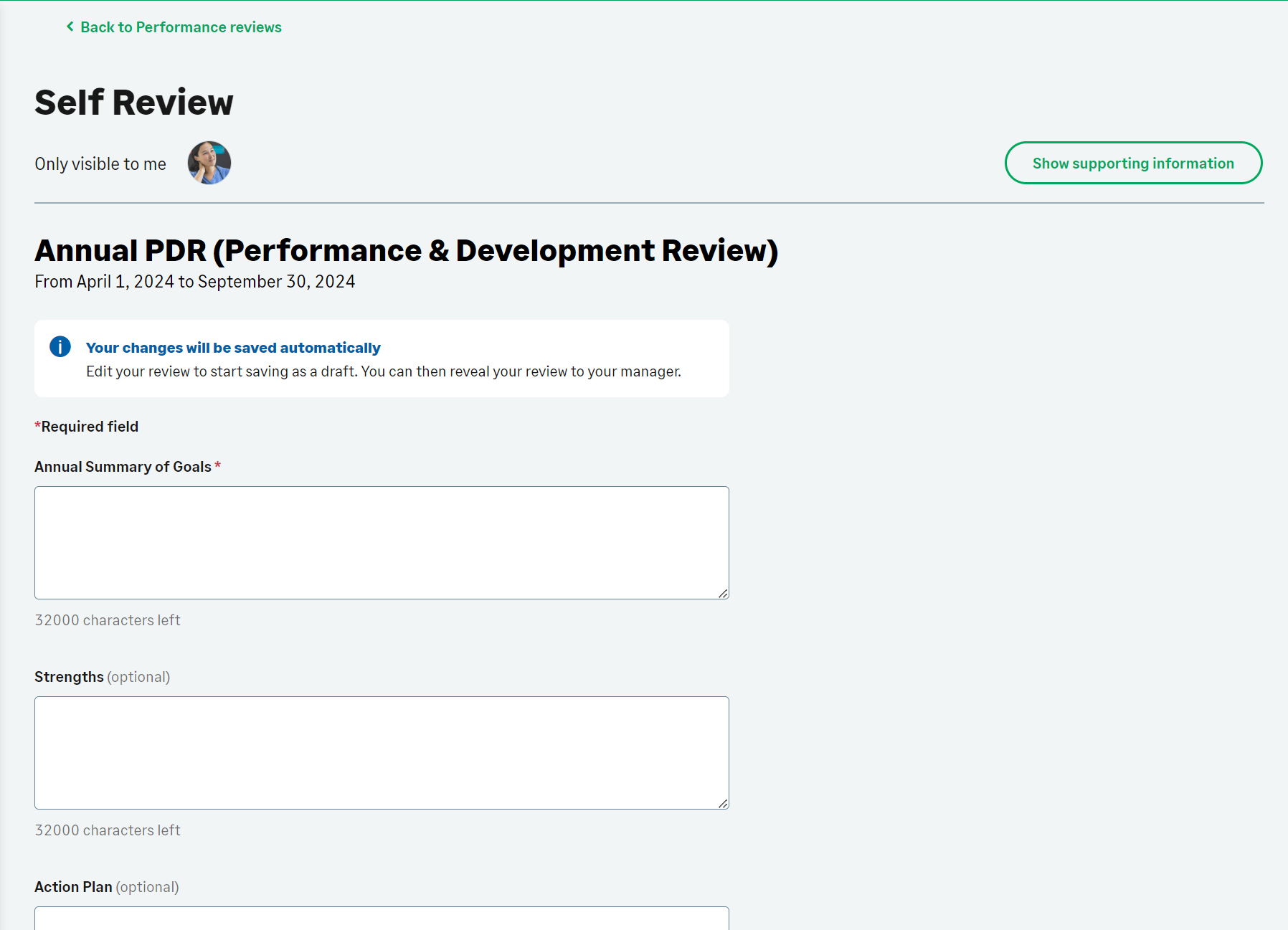Click the Action Plan (optional) label
Screen dimensions: 1288x930
[x=106, y=887]
